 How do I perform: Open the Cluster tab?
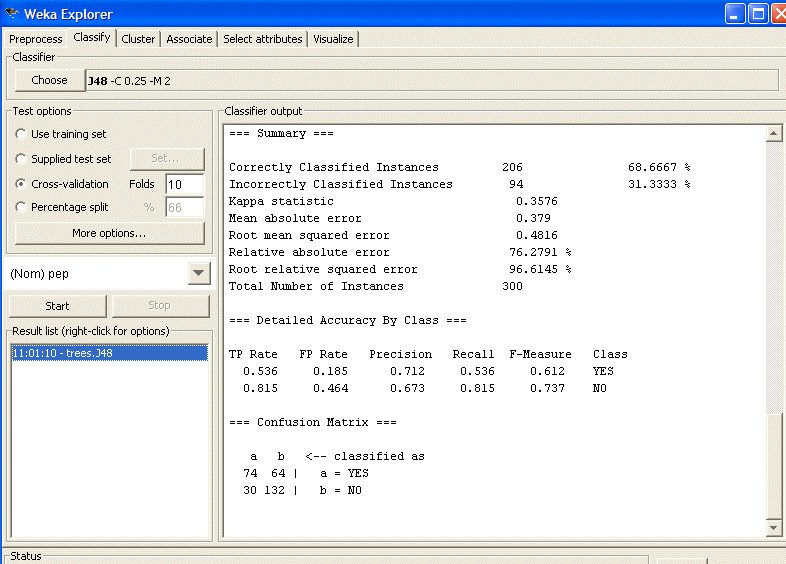click(x=138, y=39)
